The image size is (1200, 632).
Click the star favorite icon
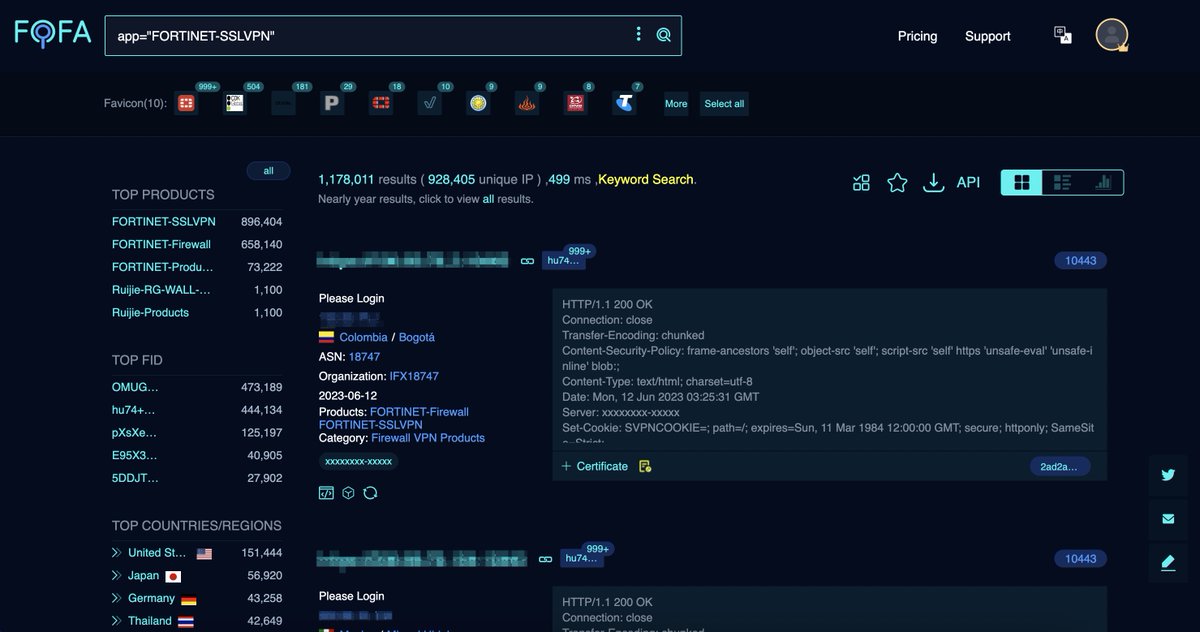pyautogui.click(x=897, y=182)
